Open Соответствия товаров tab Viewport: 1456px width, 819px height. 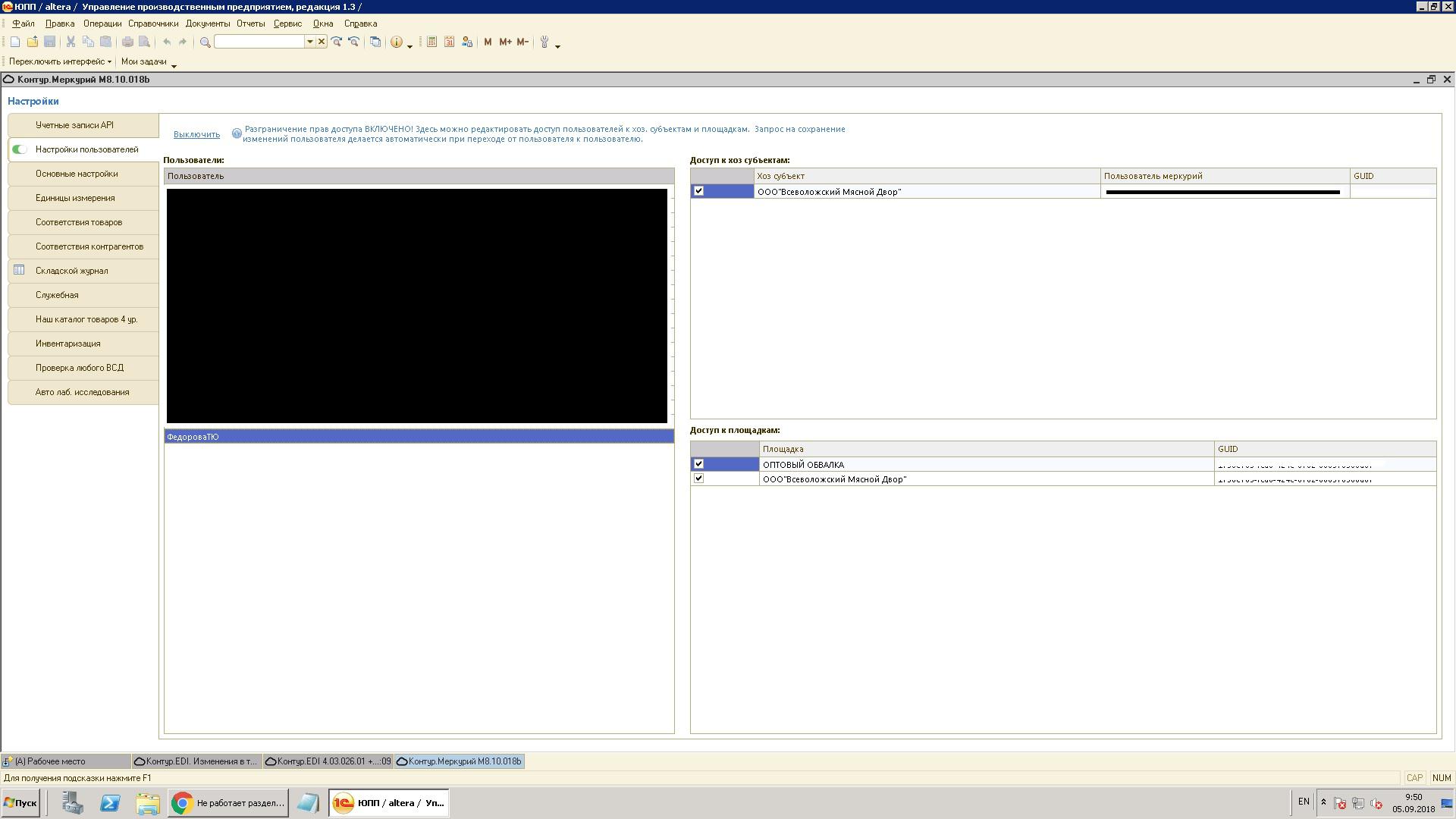click(x=83, y=222)
